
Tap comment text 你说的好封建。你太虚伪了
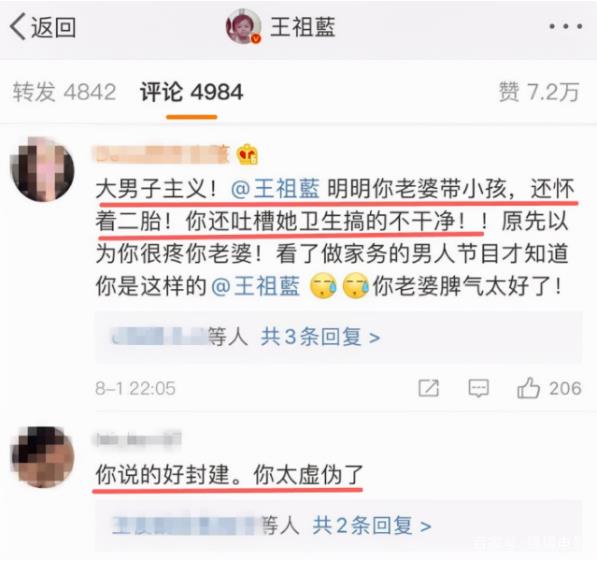[x=230, y=475]
